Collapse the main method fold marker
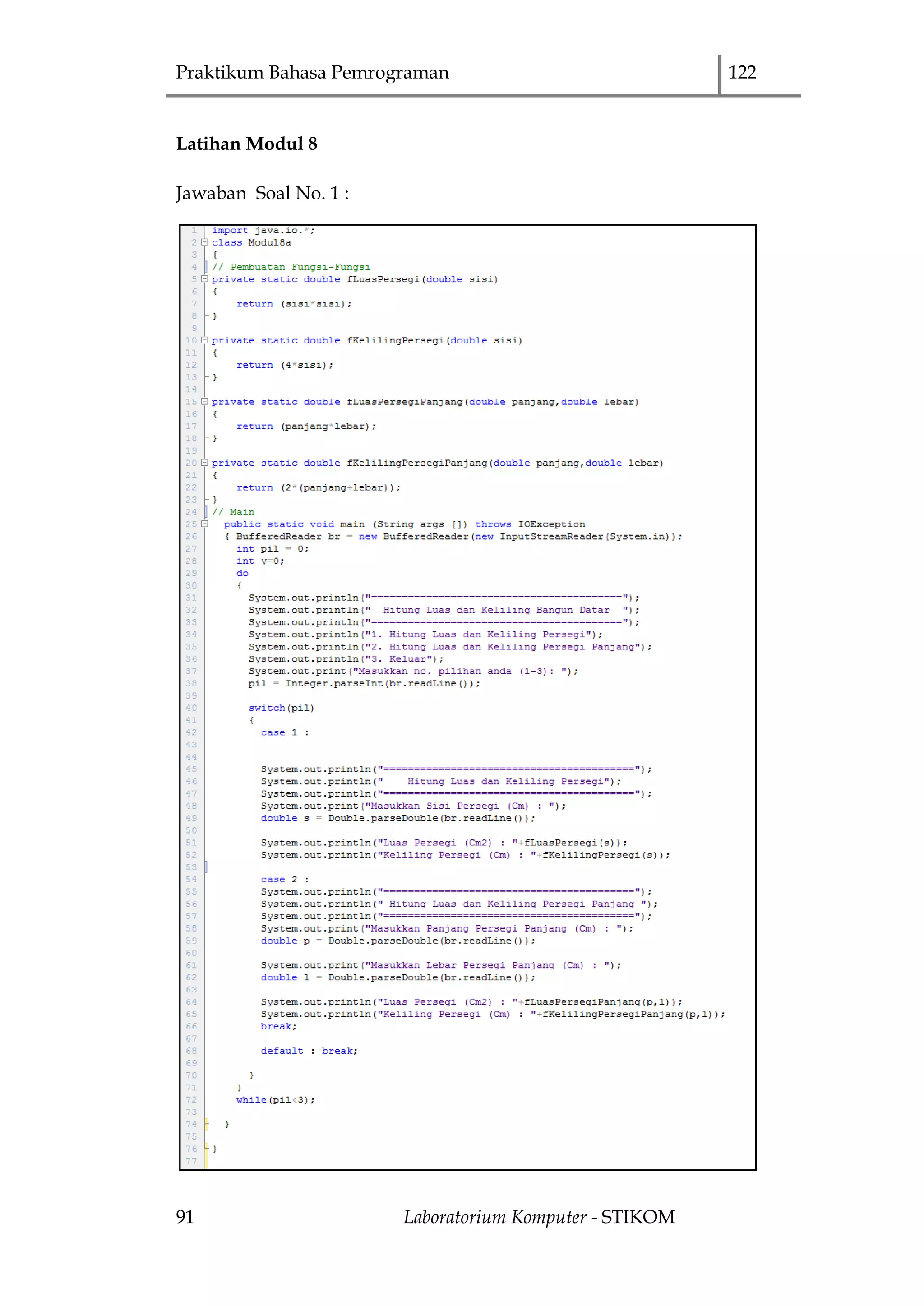Screen dimensions: 924x1307 (204, 524)
